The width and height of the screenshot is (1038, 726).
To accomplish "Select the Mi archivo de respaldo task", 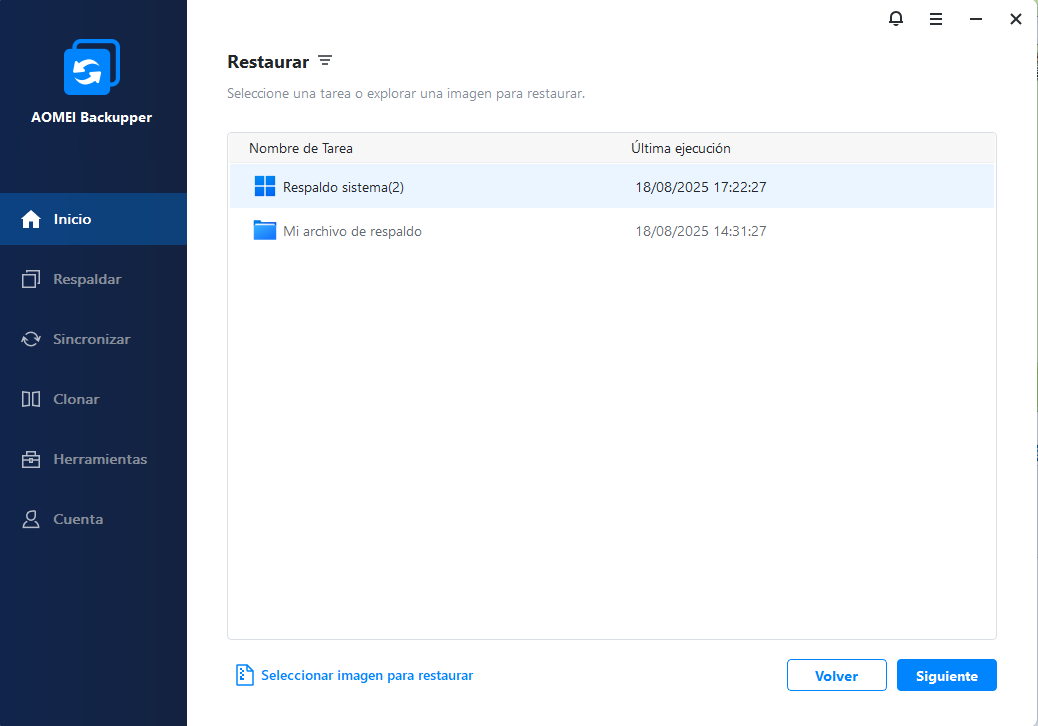I will [x=352, y=231].
